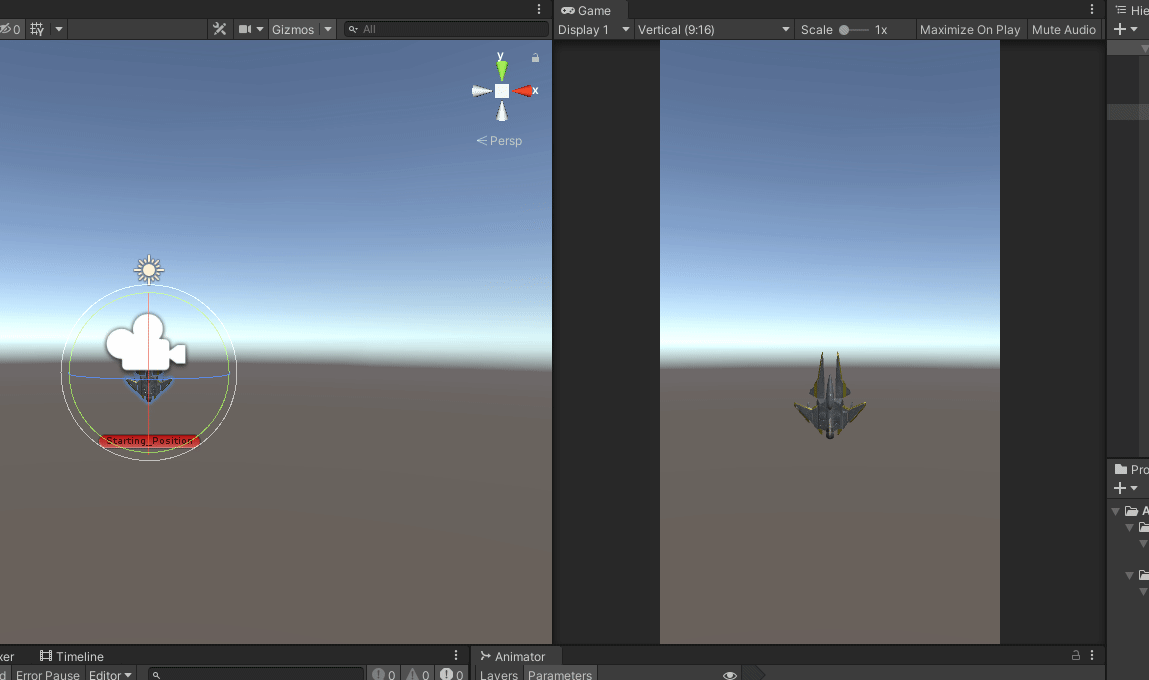The width and height of the screenshot is (1149, 680).
Task: Open the grid settings dropdown arrow
Action: click(x=59, y=29)
